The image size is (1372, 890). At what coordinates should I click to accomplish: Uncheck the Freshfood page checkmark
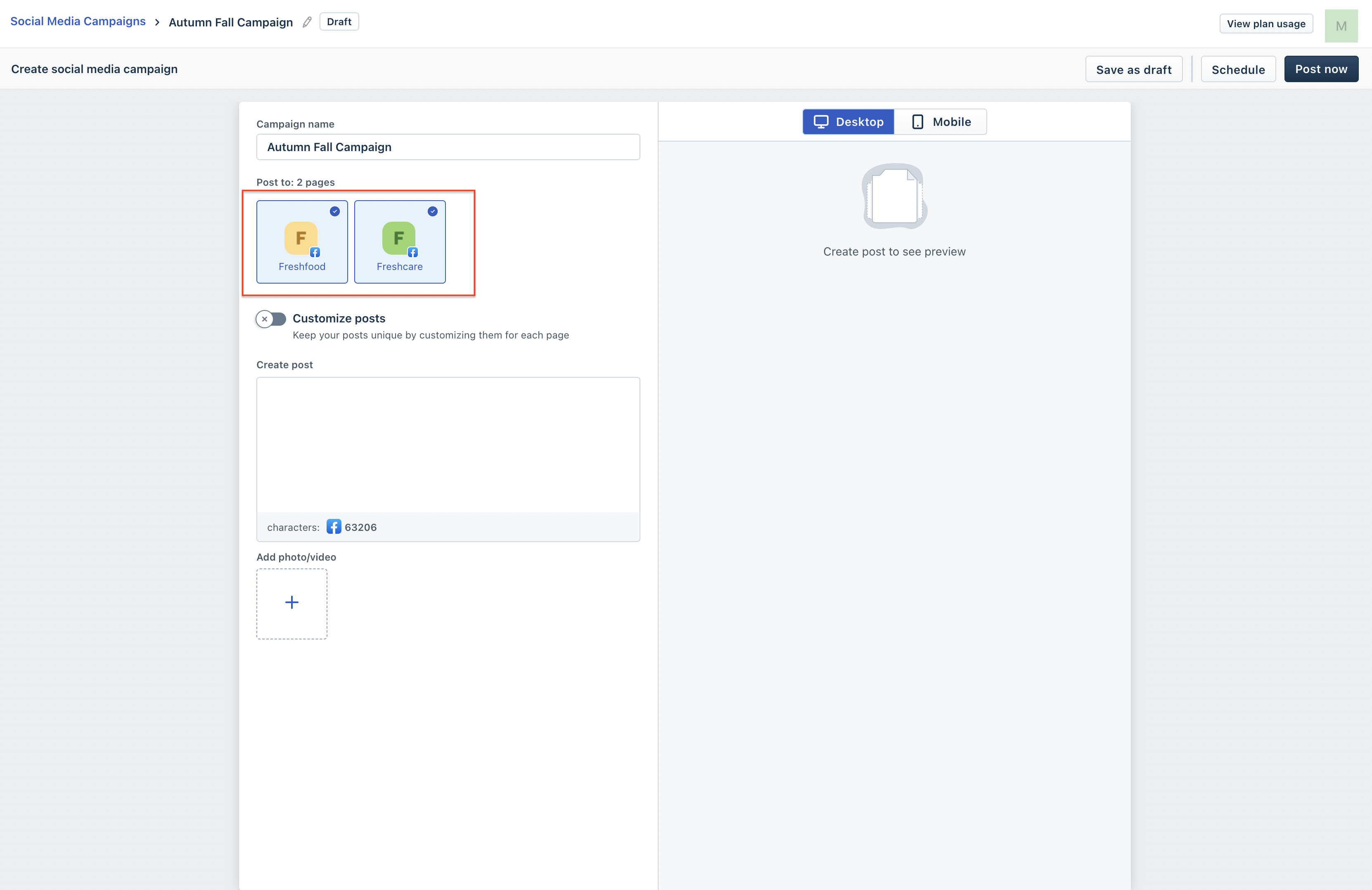click(x=334, y=211)
